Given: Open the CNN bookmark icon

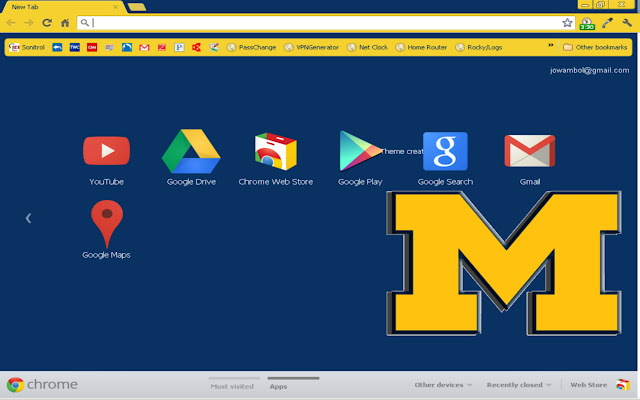Looking at the screenshot, I should pos(92,47).
